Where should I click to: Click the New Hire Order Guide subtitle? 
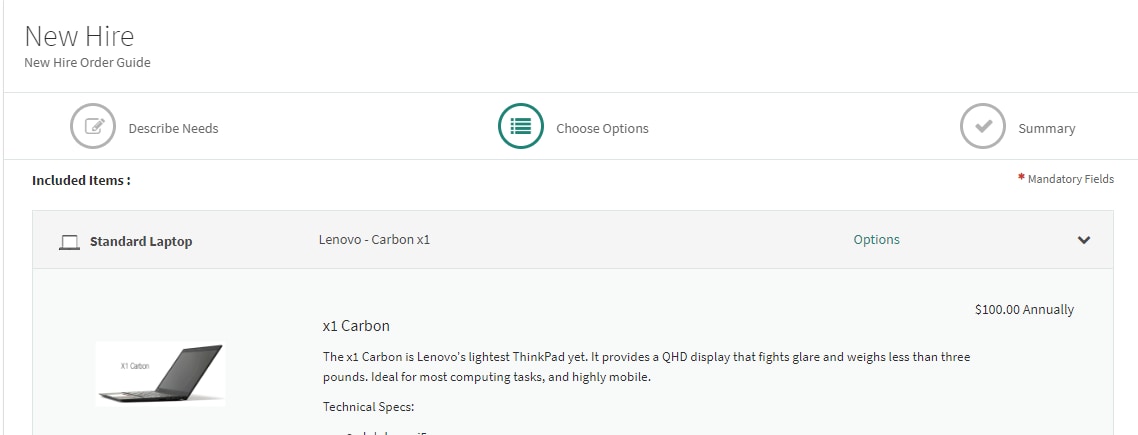[87, 62]
